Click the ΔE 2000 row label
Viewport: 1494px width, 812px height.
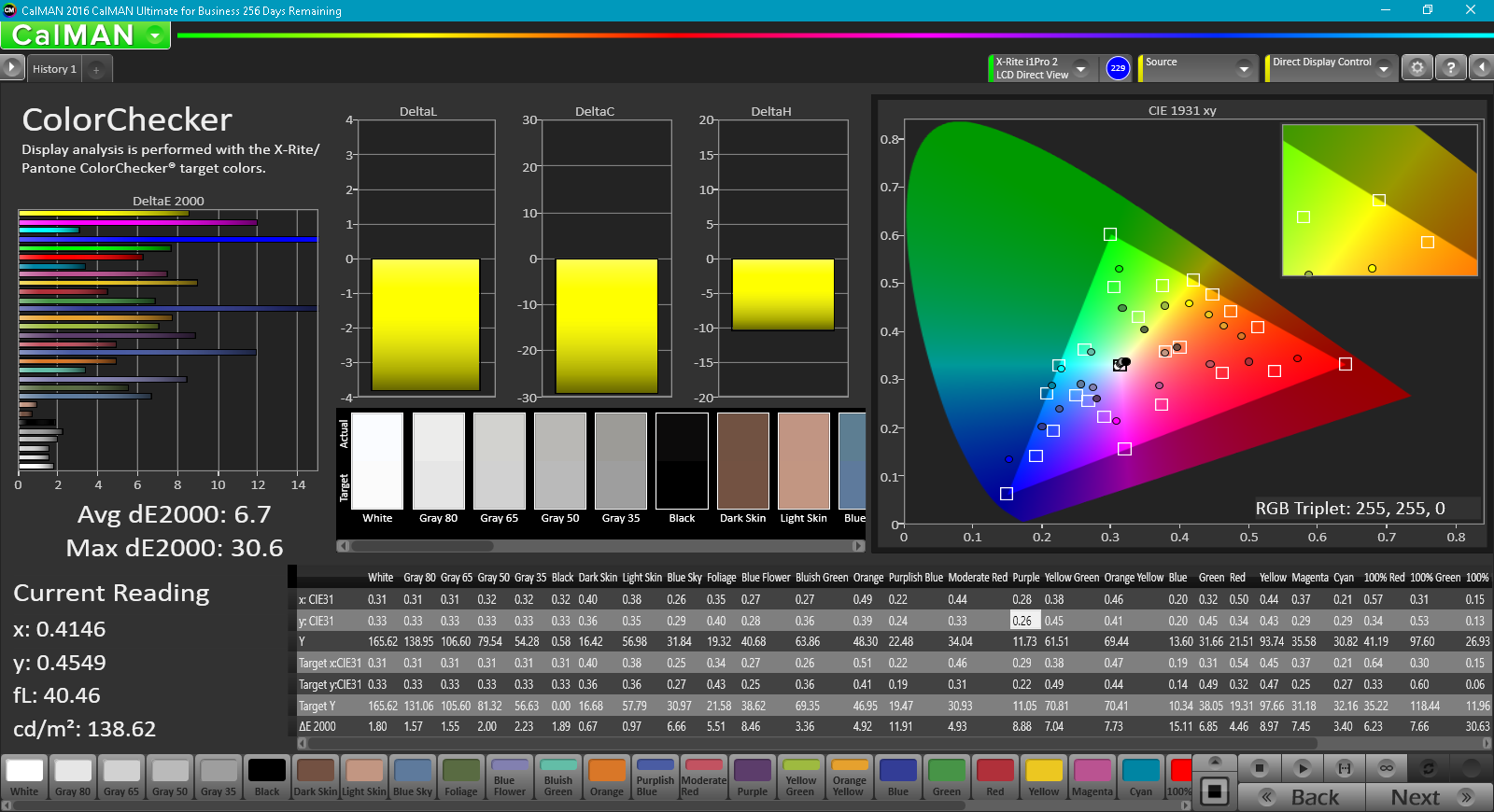coord(317,727)
